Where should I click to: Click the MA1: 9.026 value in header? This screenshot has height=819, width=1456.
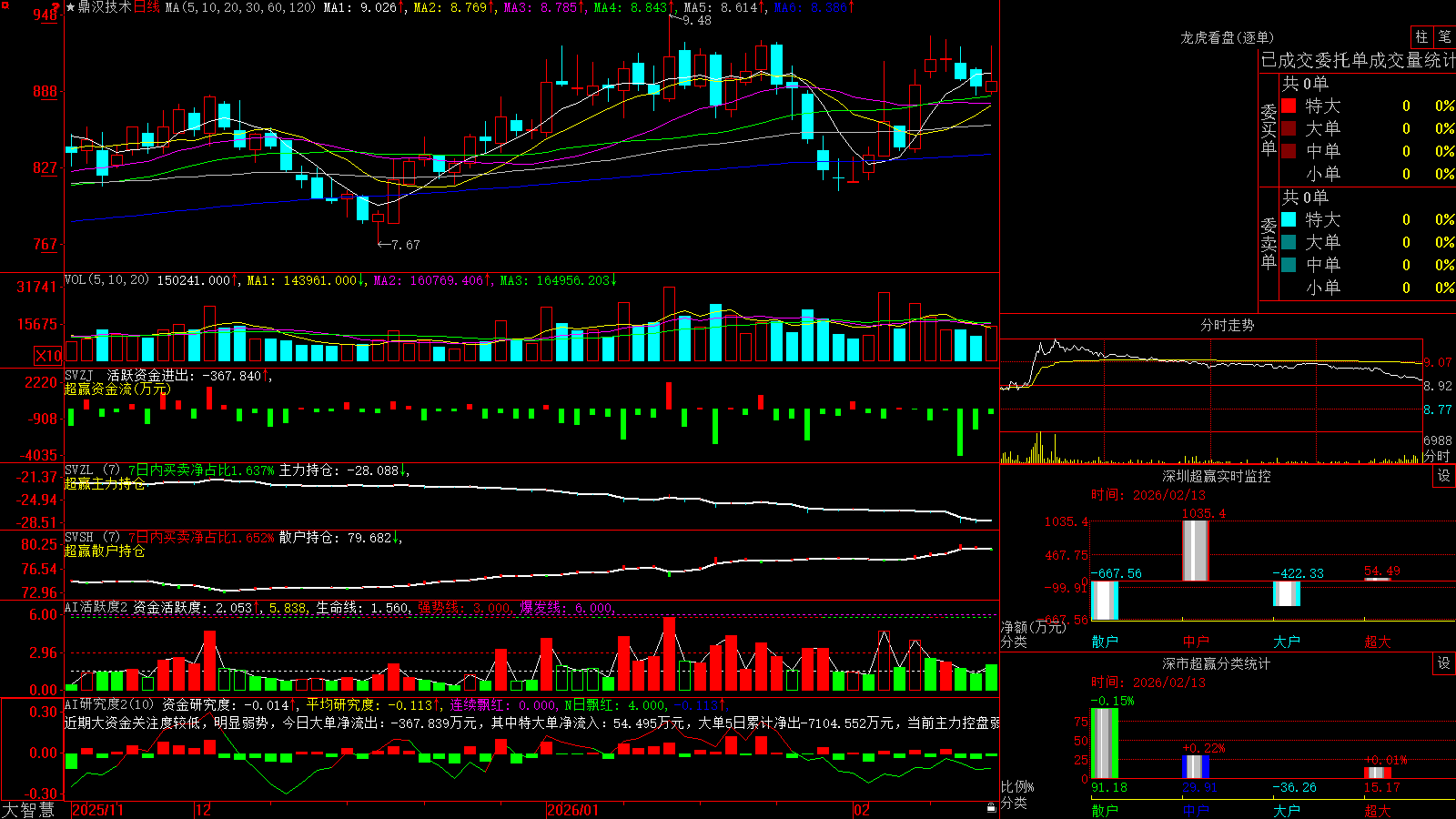pyautogui.click(x=363, y=7)
